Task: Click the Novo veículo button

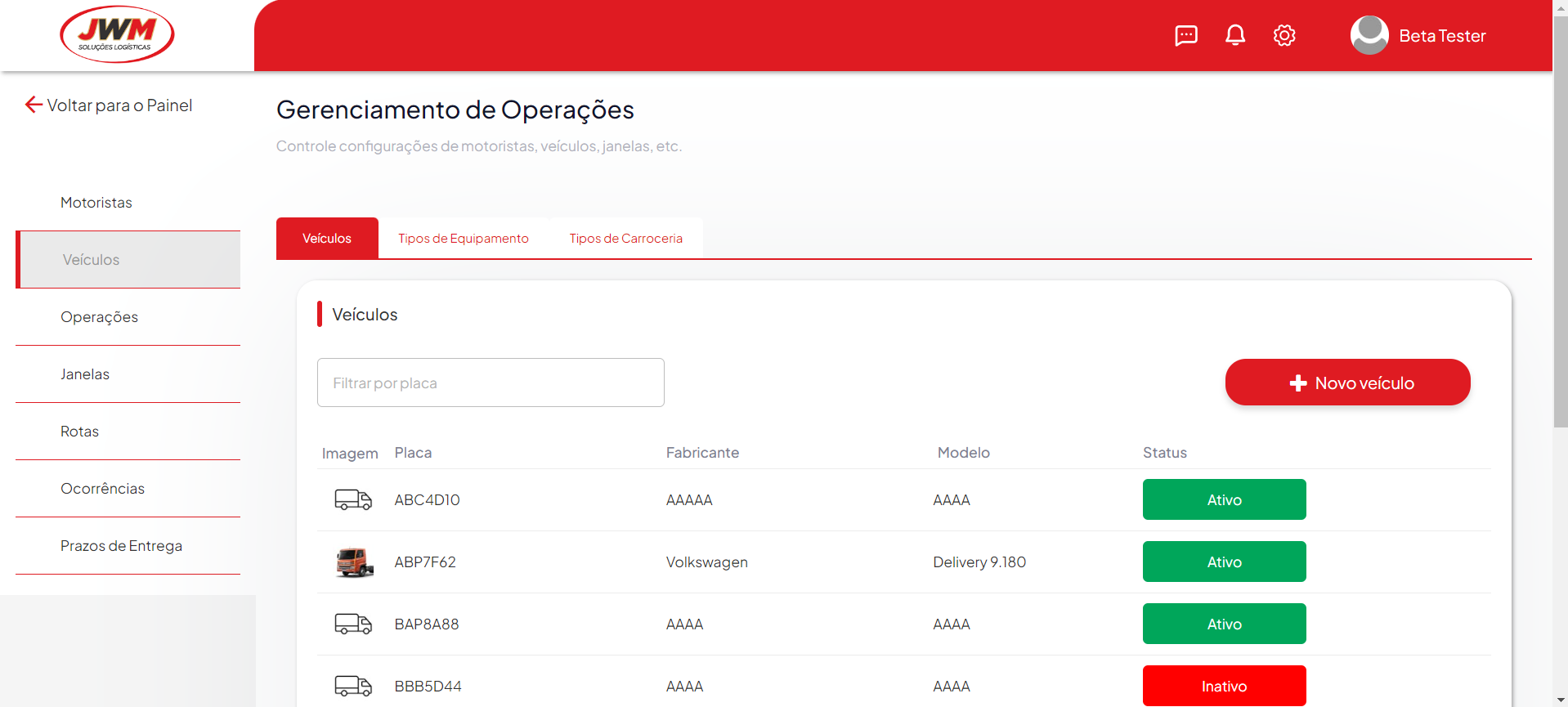Action: pyautogui.click(x=1347, y=383)
